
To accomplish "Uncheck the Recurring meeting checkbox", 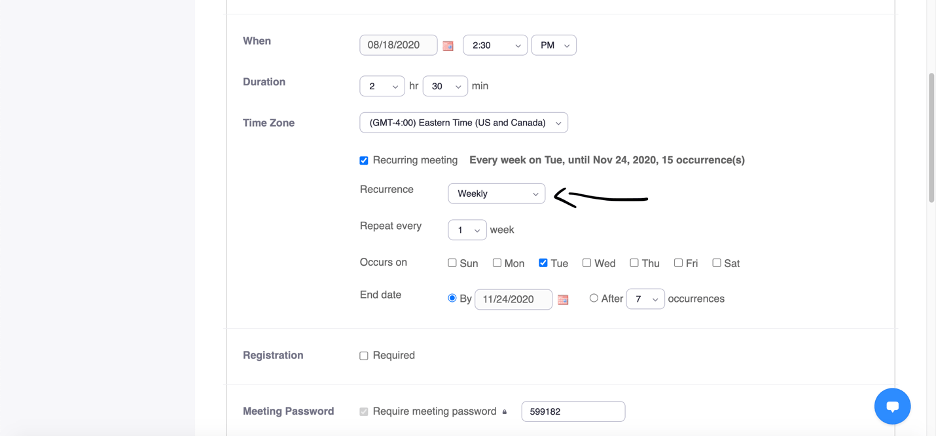I will click(x=364, y=160).
